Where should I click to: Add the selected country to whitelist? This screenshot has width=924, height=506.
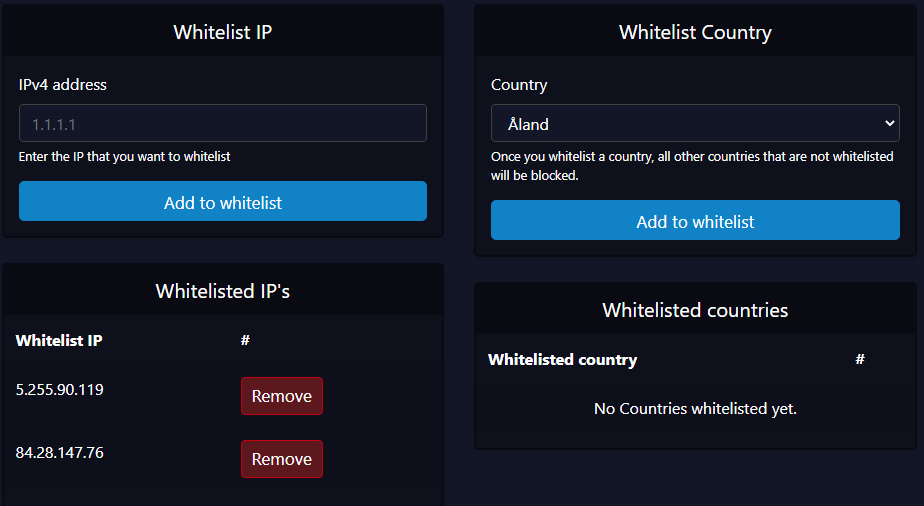tap(695, 221)
